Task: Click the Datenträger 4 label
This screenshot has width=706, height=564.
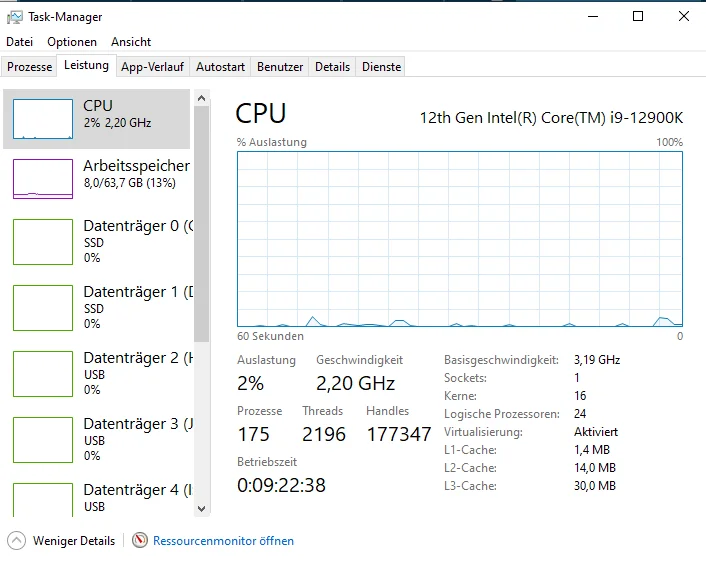Action: tap(138, 490)
